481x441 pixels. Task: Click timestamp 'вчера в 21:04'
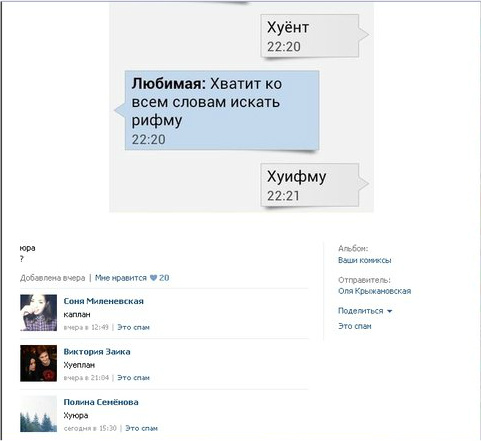point(86,378)
